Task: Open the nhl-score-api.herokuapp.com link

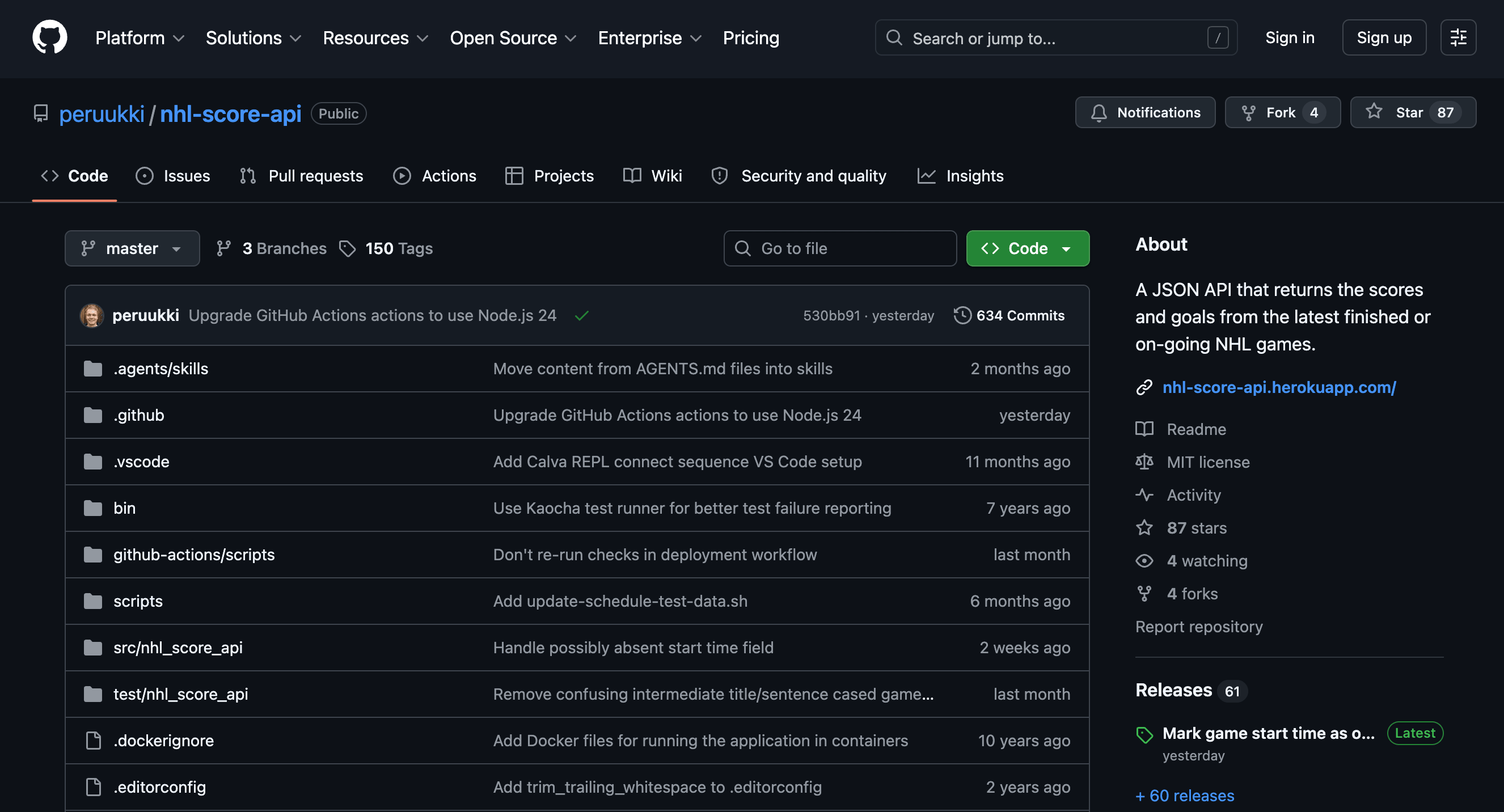Action: point(1279,388)
